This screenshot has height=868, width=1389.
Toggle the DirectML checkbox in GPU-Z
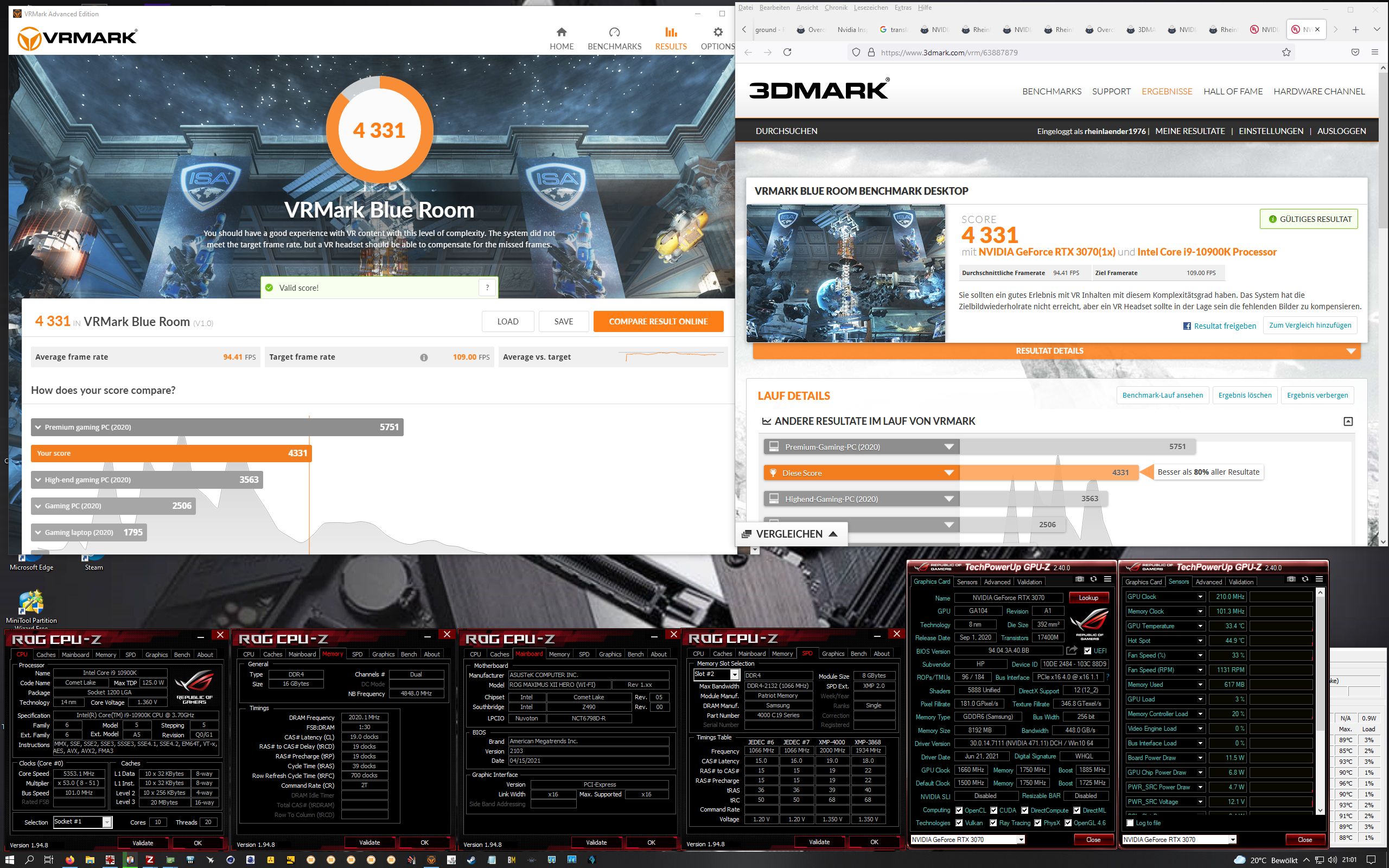[1077, 810]
